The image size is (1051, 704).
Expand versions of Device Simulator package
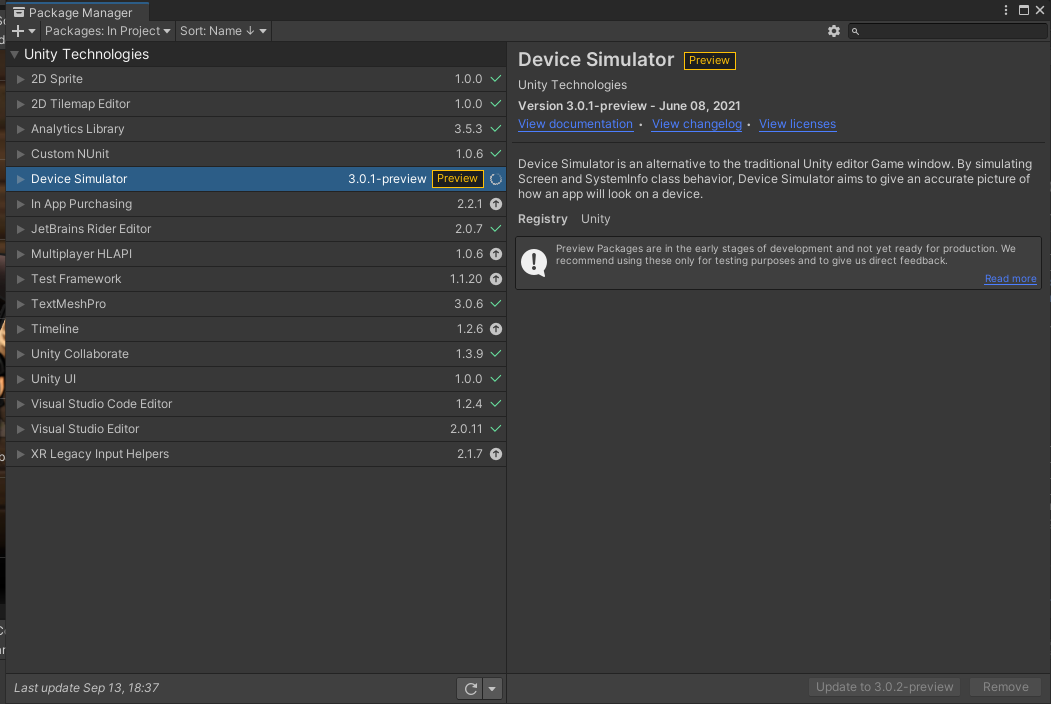[21, 179]
